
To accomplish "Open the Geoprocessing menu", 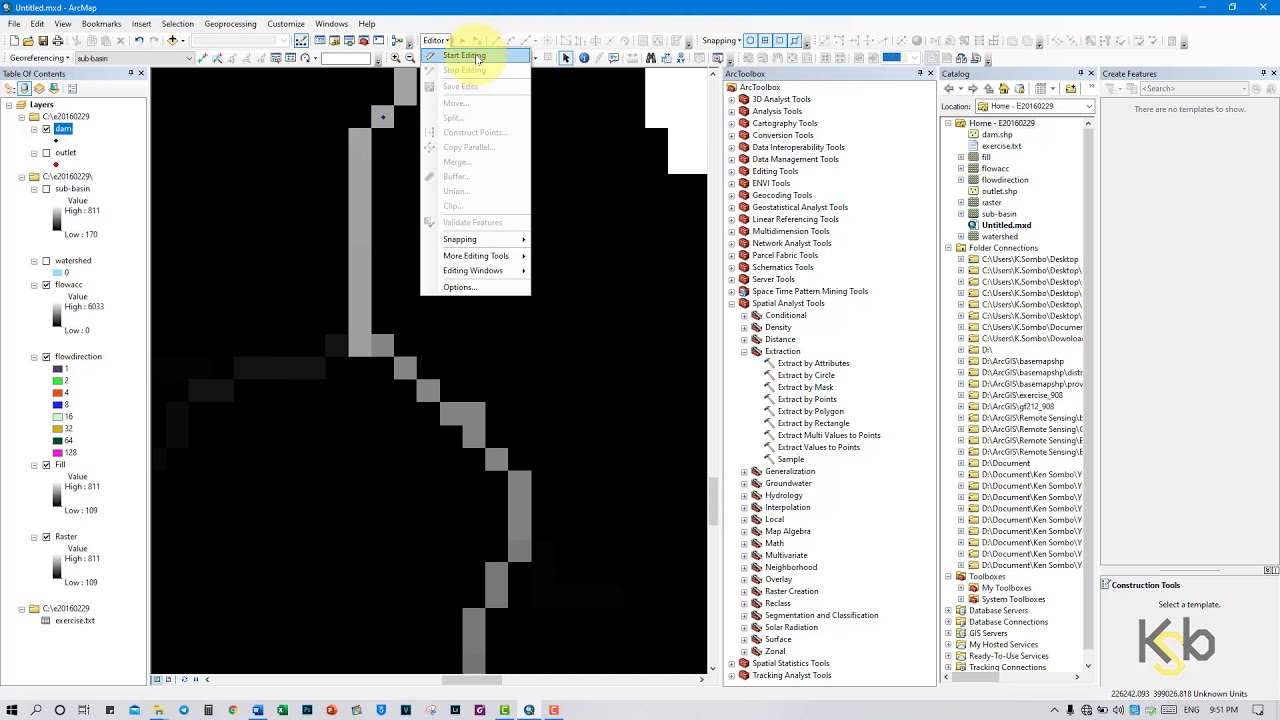I will [230, 24].
